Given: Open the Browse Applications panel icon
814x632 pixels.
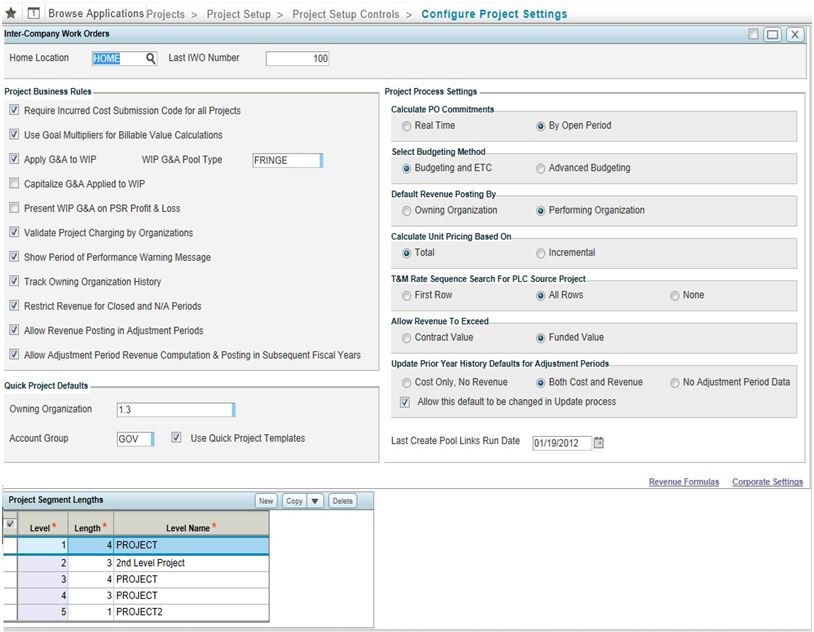Looking at the screenshot, I should 33,14.
